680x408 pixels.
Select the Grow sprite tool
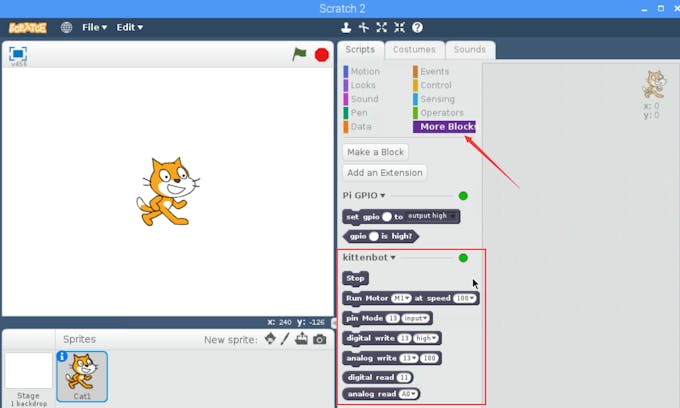coord(382,27)
